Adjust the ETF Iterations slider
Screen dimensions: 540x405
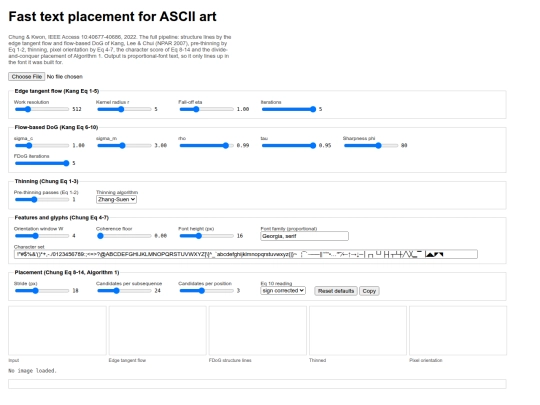click(289, 109)
